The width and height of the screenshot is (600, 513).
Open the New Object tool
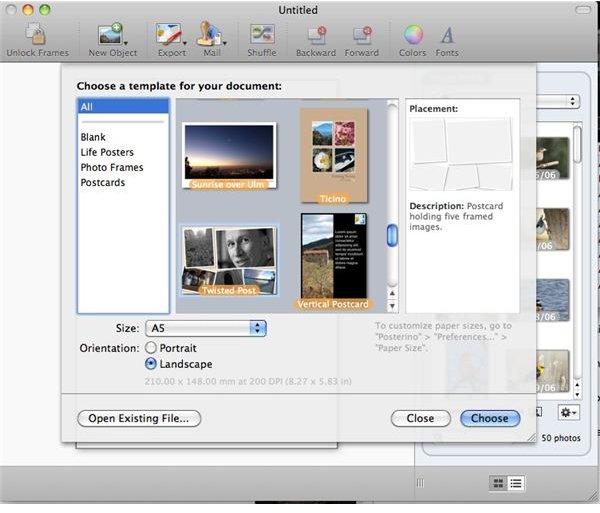coord(111,36)
